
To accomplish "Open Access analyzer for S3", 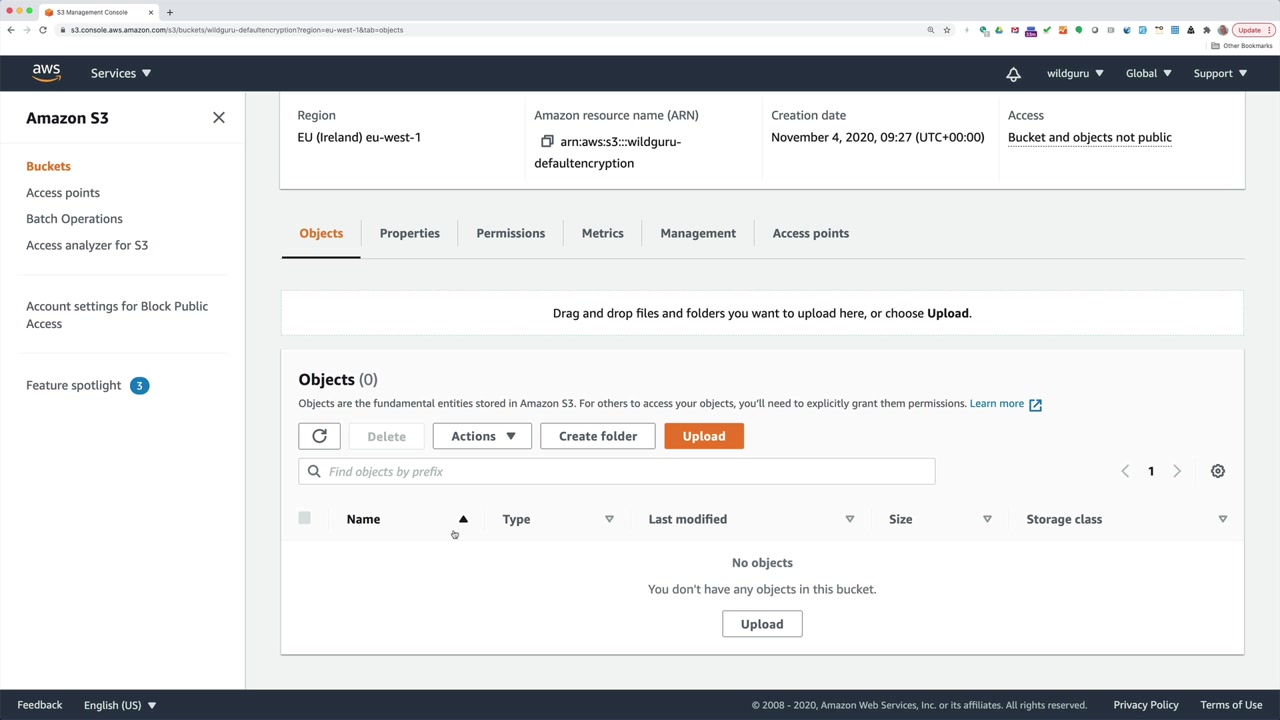I will [87, 245].
